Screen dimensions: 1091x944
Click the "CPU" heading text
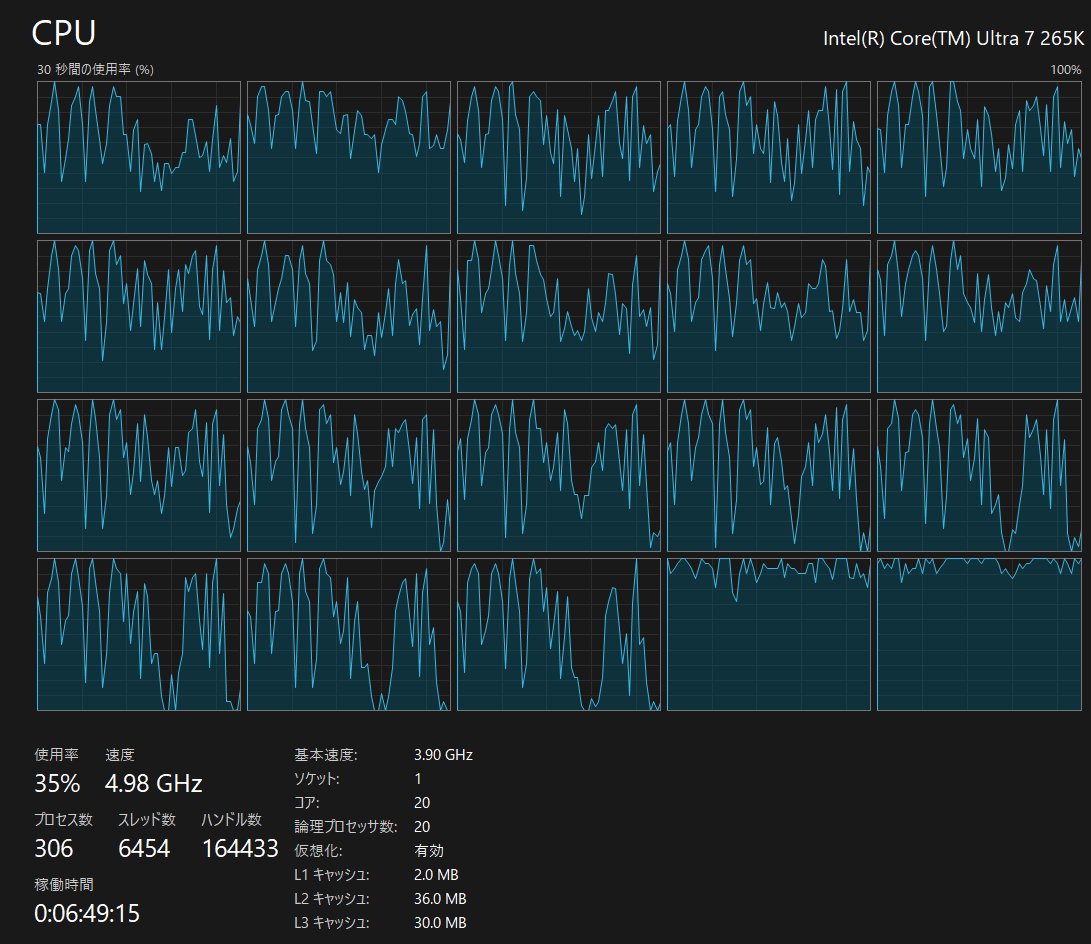click(x=63, y=33)
